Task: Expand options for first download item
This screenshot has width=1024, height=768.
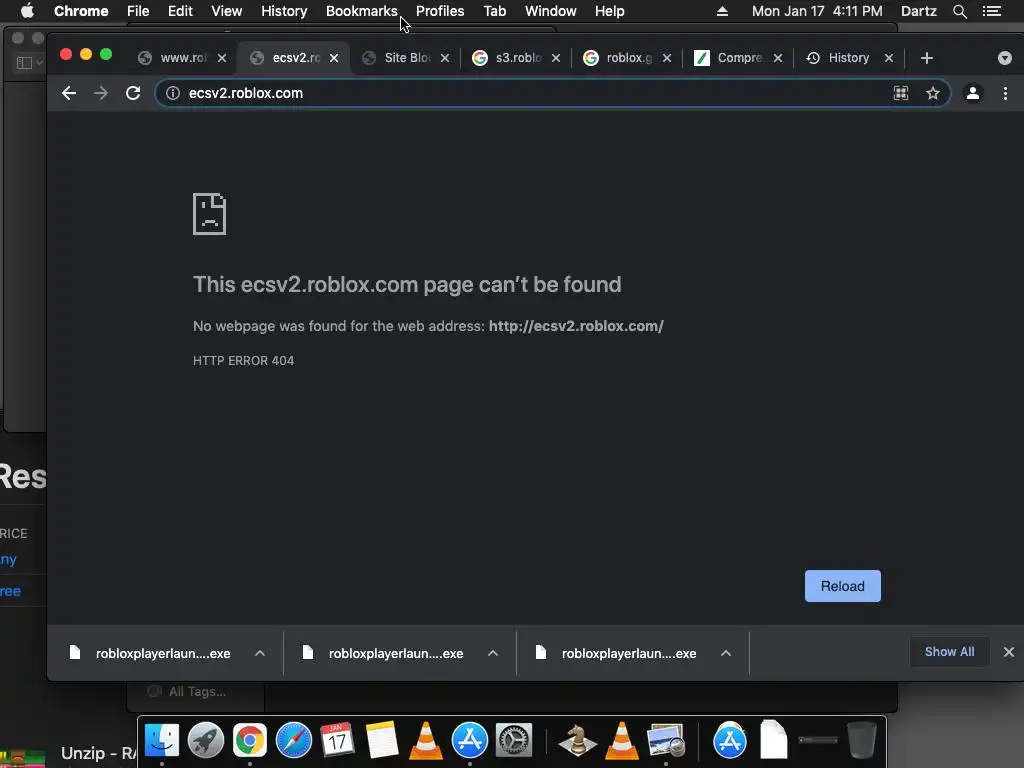Action: 260,653
